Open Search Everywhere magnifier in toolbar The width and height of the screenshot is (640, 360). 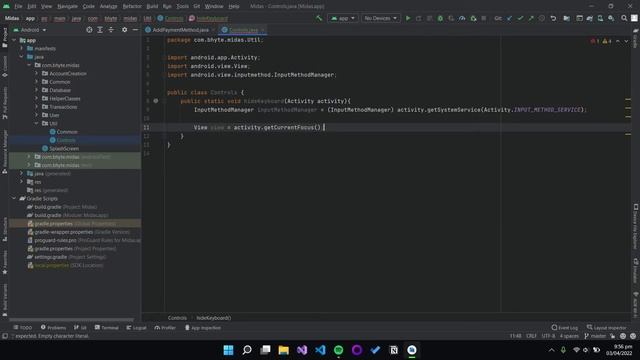coord(624,18)
